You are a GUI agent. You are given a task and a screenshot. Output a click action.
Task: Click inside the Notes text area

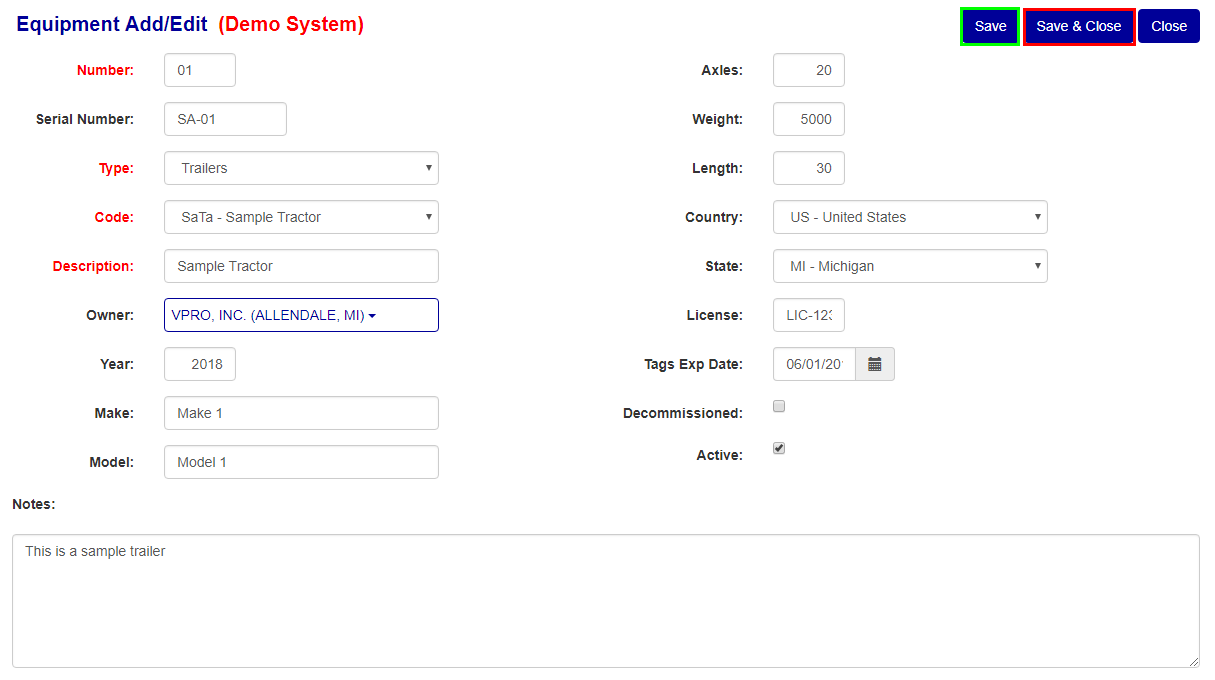606,601
